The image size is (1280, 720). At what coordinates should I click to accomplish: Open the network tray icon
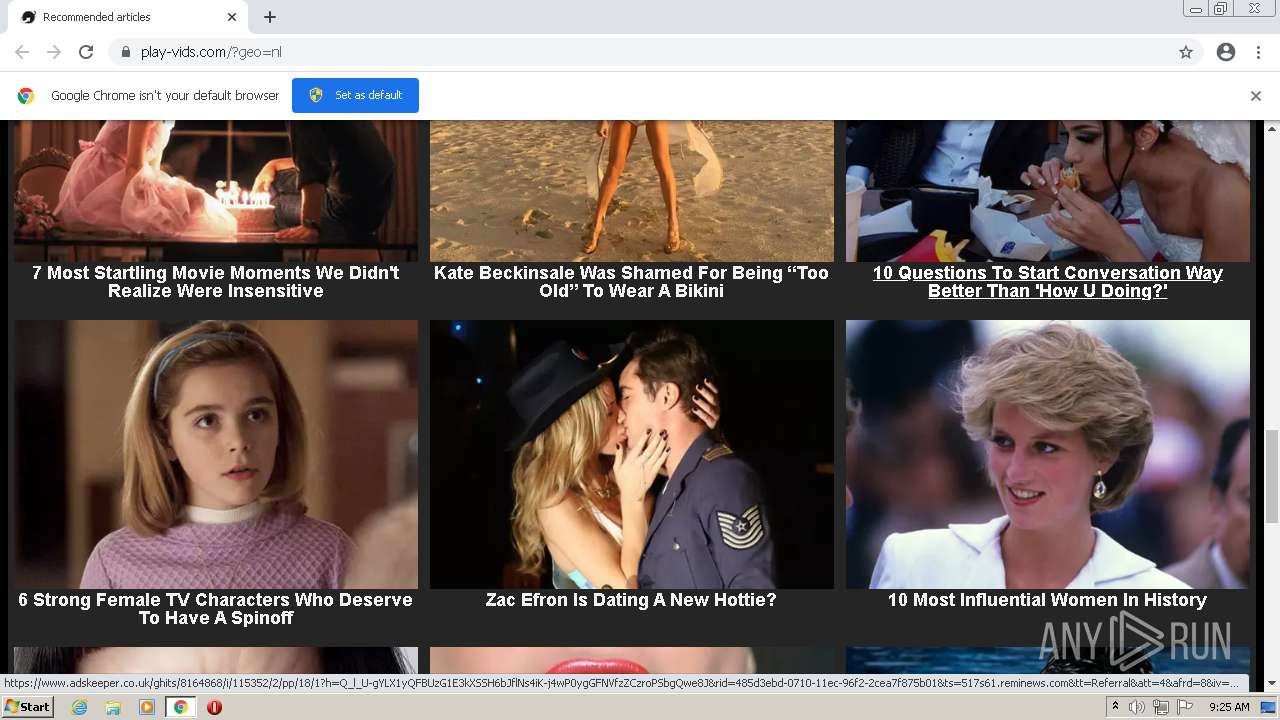coord(1161,707)
